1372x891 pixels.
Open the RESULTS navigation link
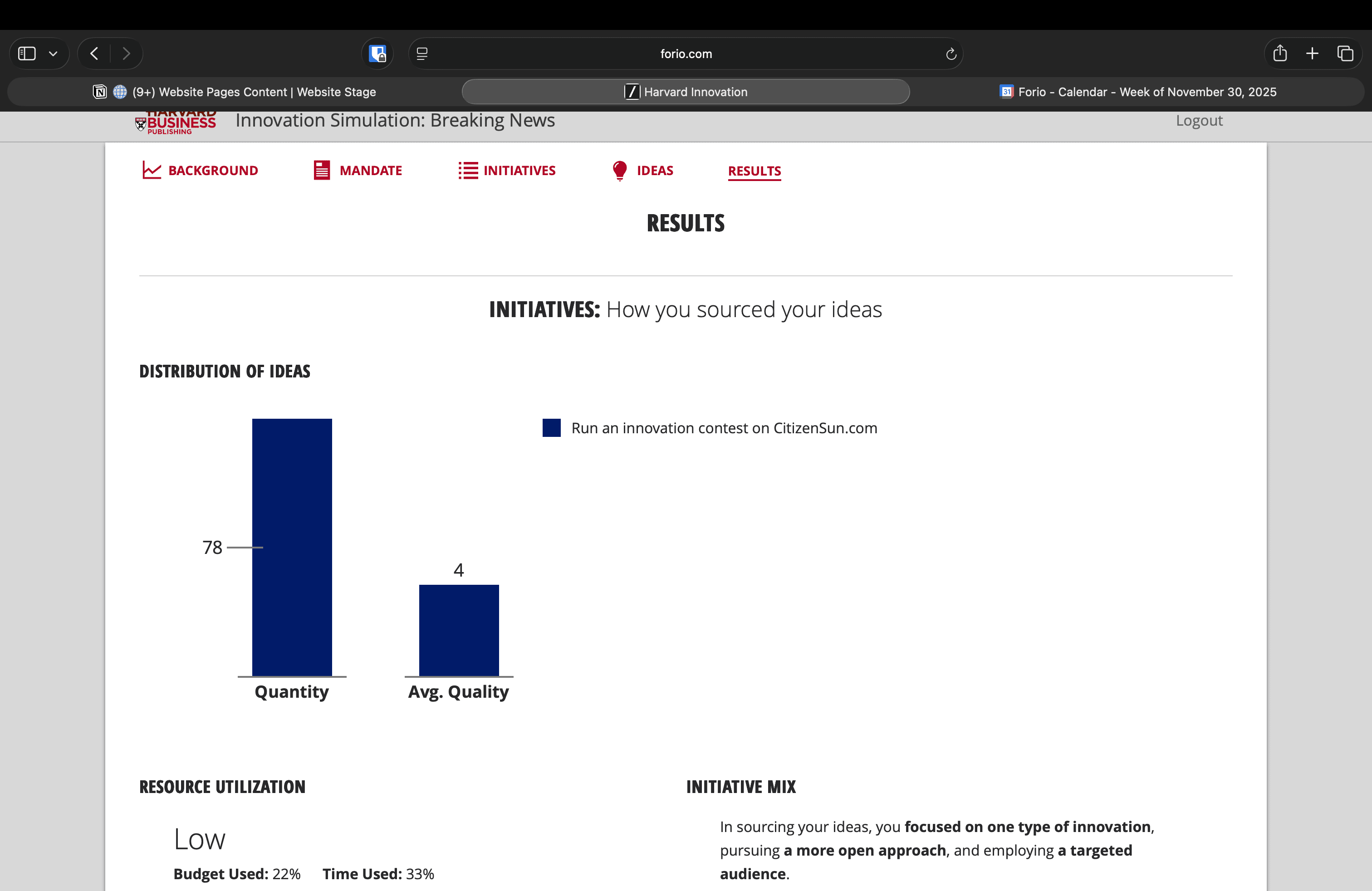coord(754,171)
